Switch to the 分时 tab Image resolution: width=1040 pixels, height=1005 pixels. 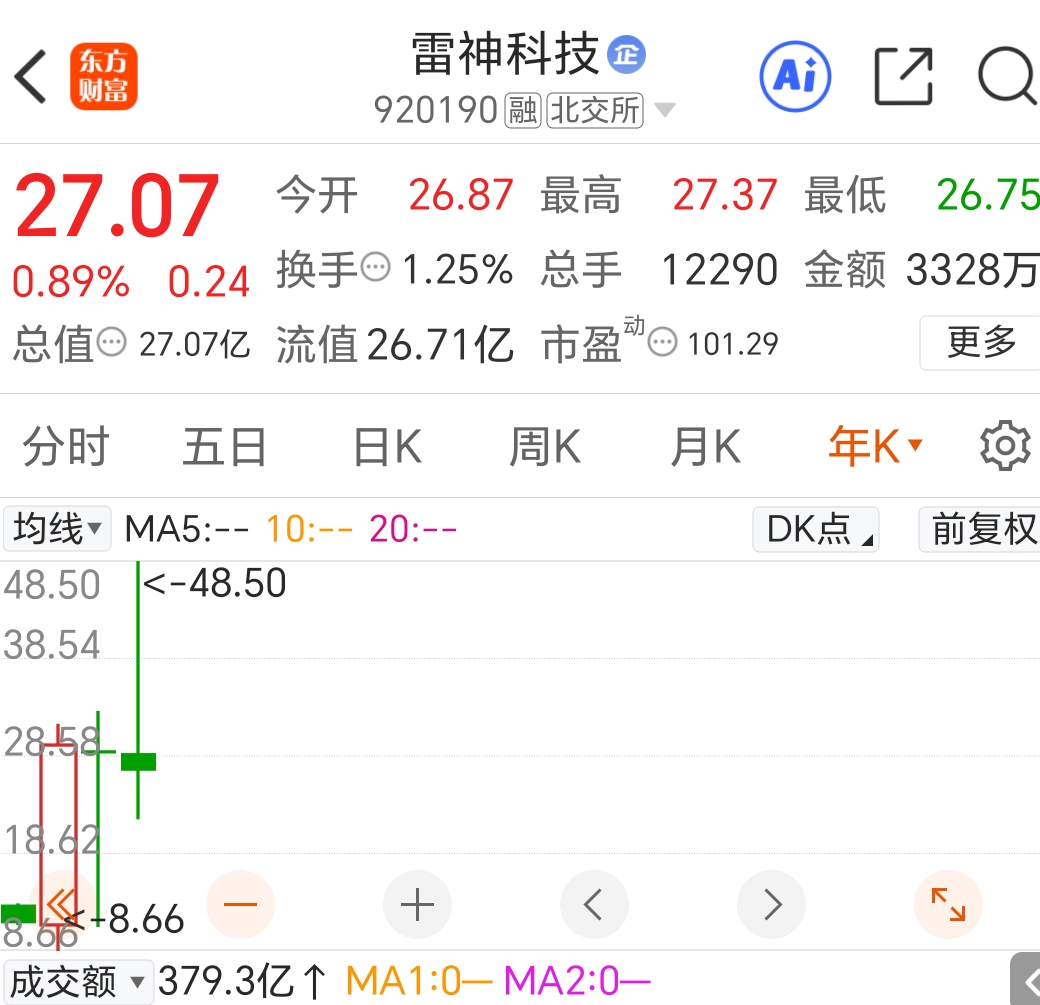(66, 446)
